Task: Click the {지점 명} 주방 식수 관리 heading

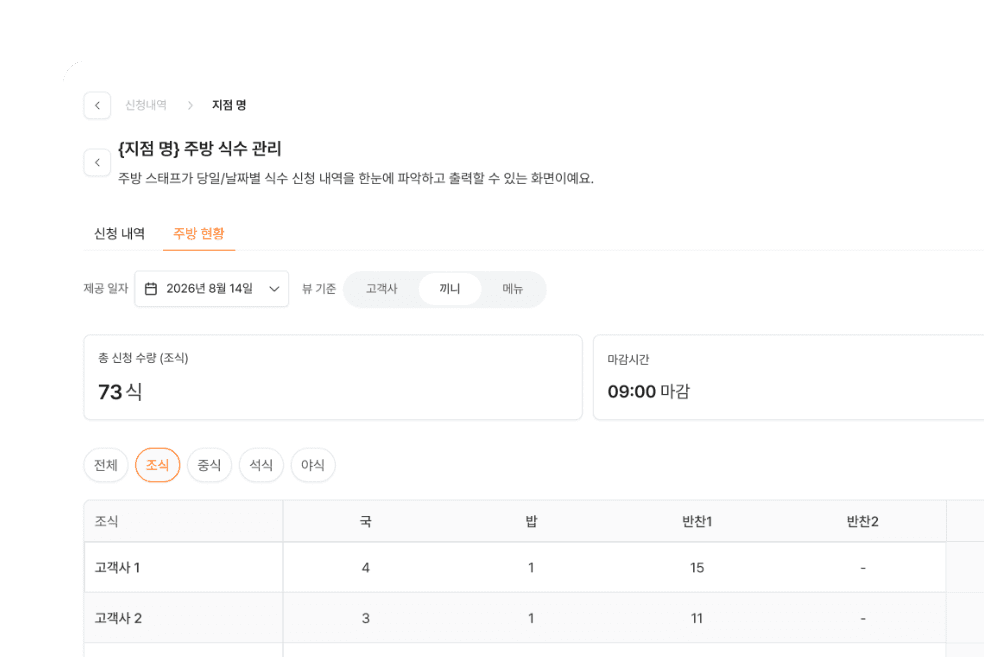Action: point(200,149)
